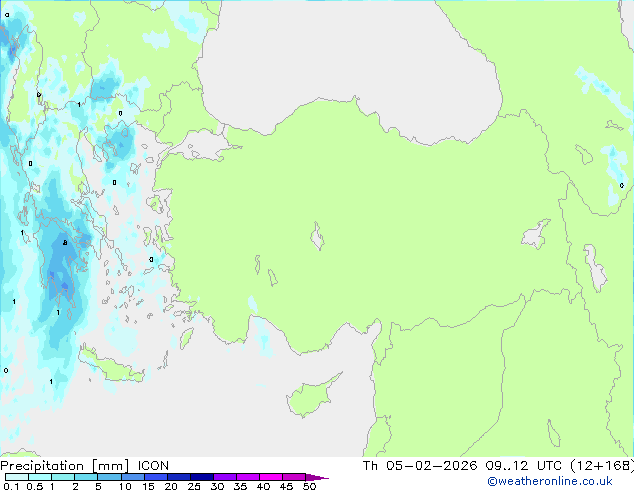Click the 'Precipitation [mm]' title text
The height and width of the screenshot is (490, 634).
coord(65,466)
